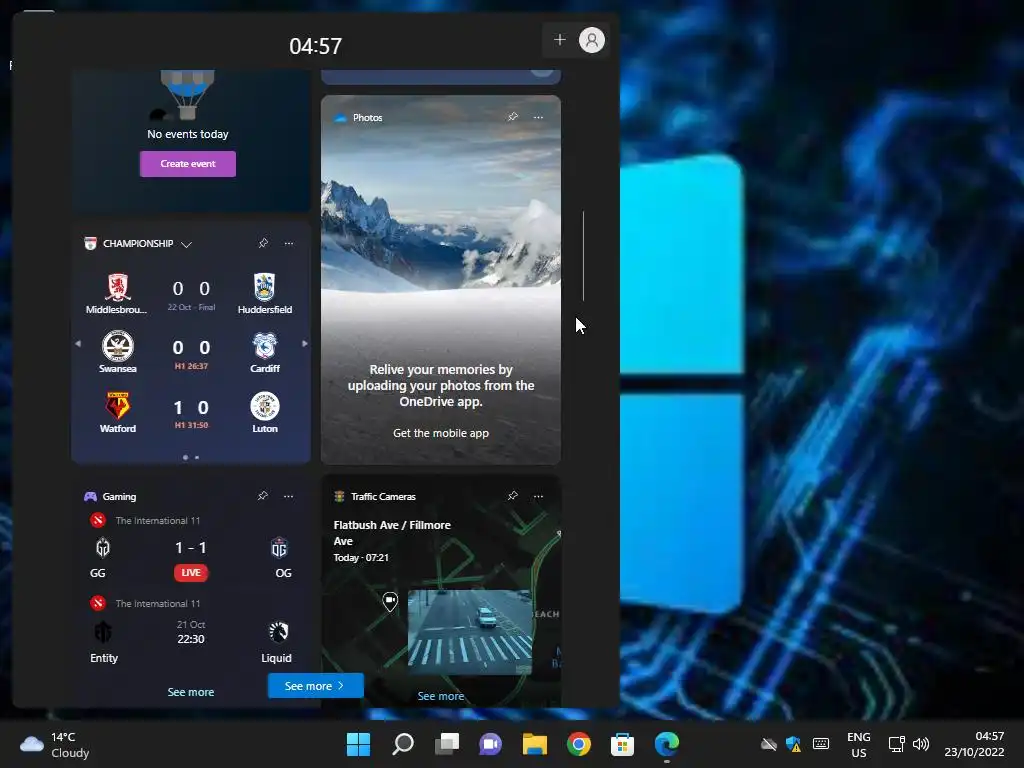
Task: Open the Windows Start menu
Action: coord(358,744)
